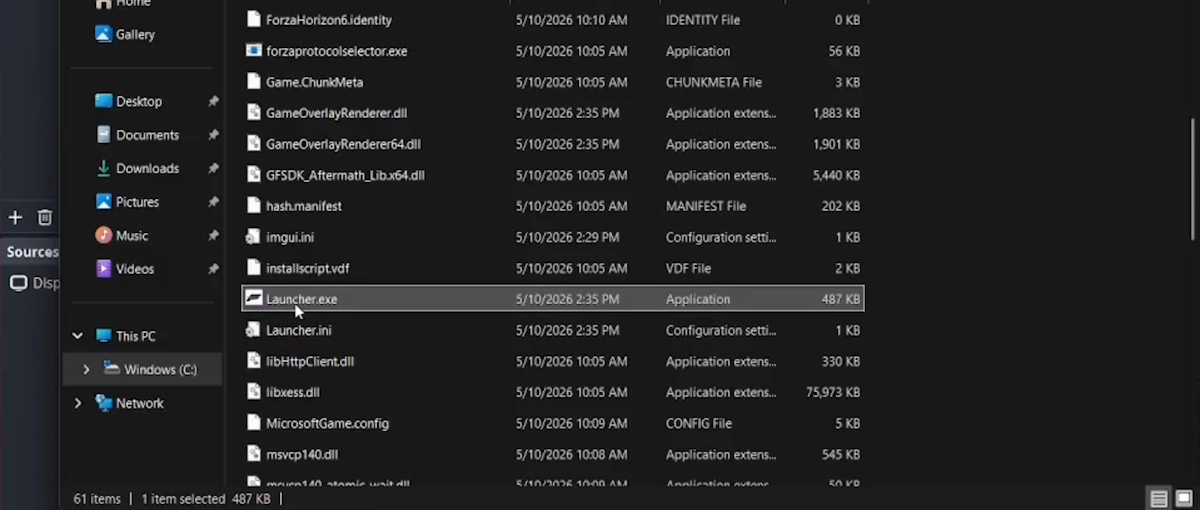Click the forzaprotocolselector.exe application icon
Screen dimensions: 1200x510
coord(254,51)
